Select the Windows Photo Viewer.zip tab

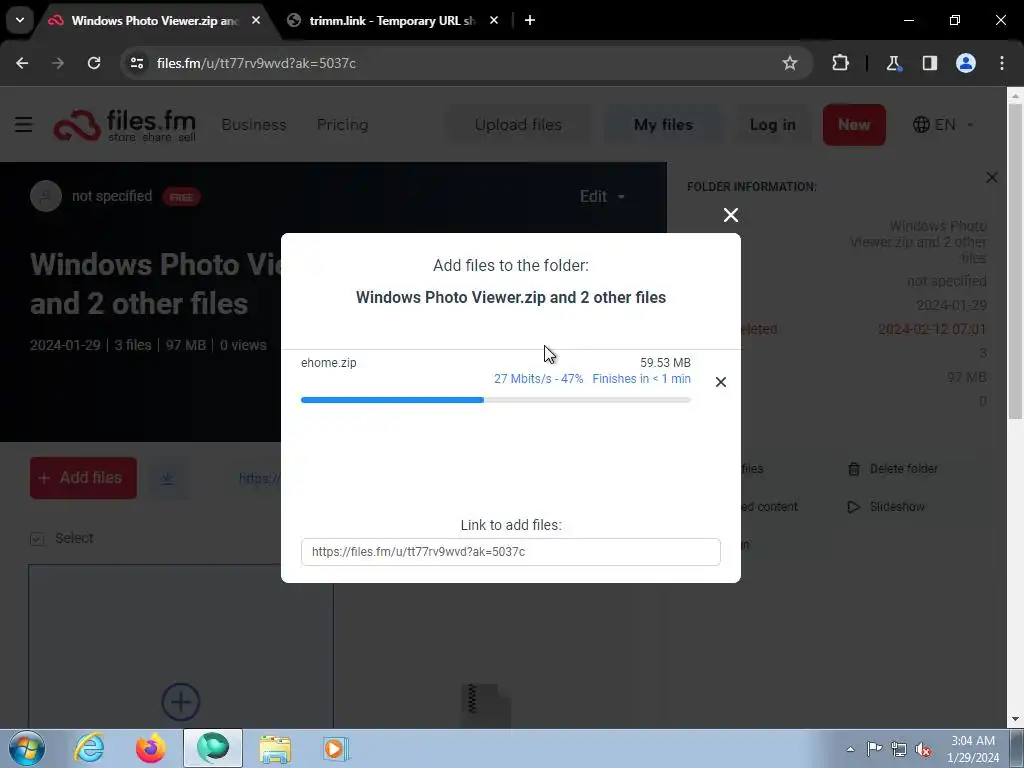(x=153, y=21)
